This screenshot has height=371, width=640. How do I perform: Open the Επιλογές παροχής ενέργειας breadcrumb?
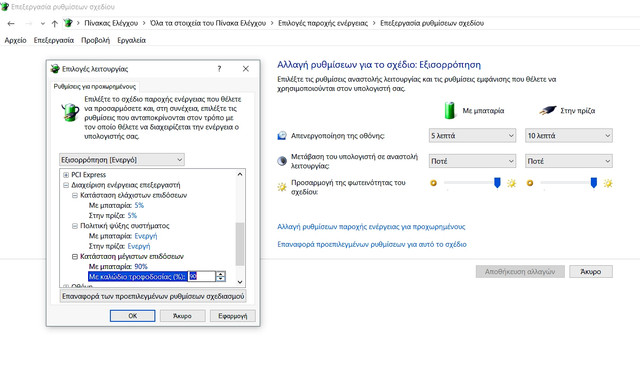323,23
